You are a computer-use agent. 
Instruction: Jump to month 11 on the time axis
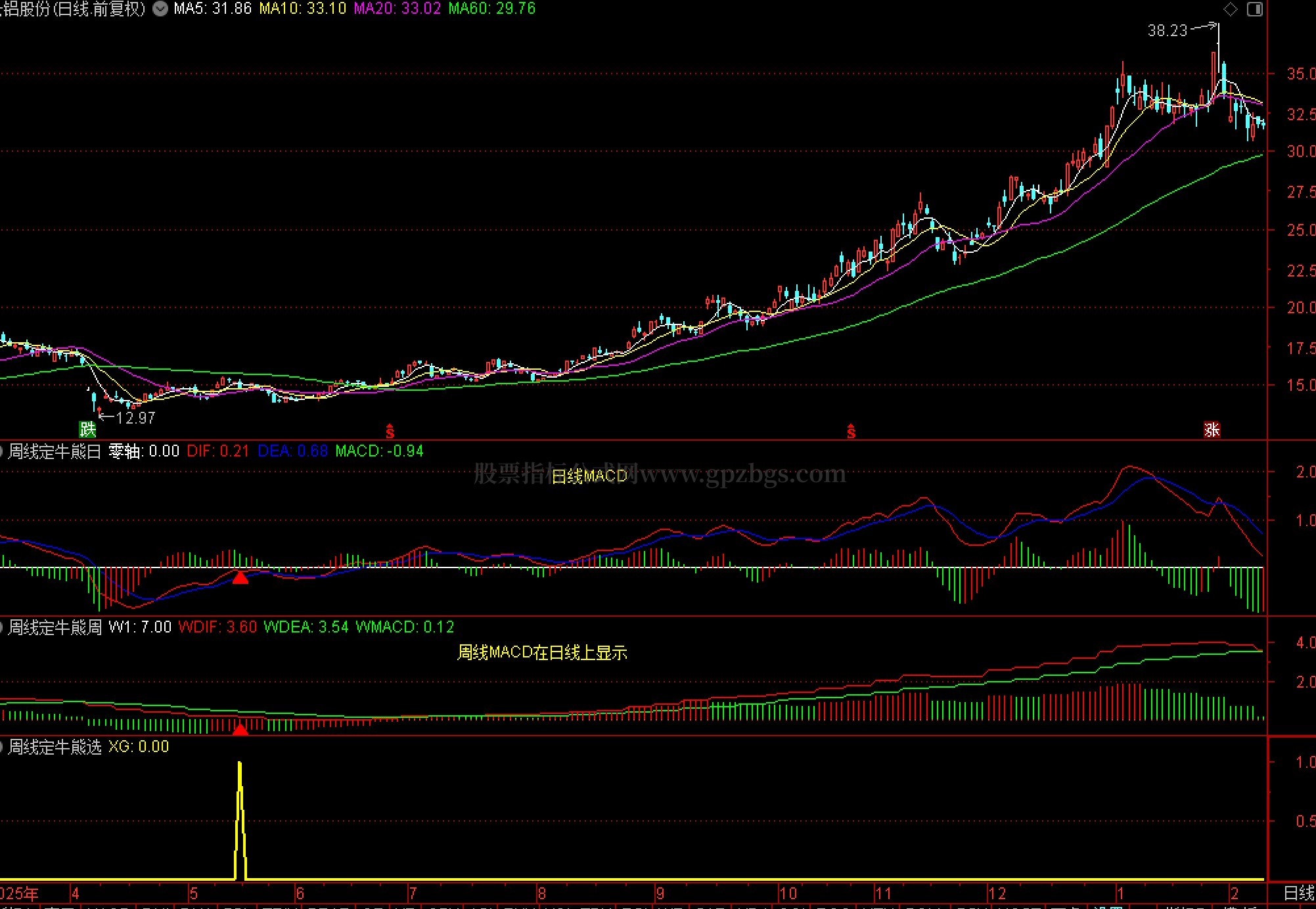[883, 894]
